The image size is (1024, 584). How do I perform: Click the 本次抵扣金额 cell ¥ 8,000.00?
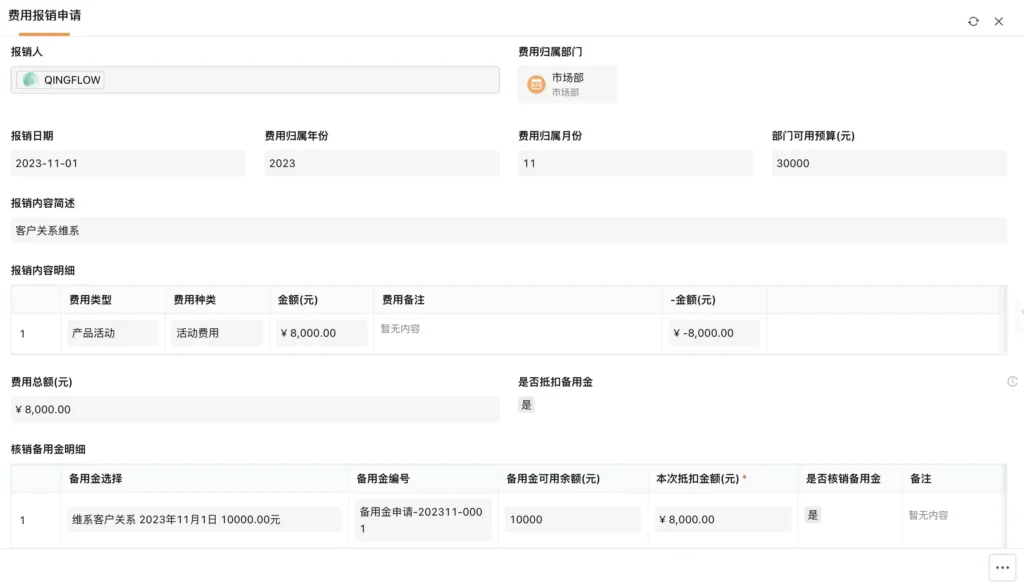(x=721, y=519)
